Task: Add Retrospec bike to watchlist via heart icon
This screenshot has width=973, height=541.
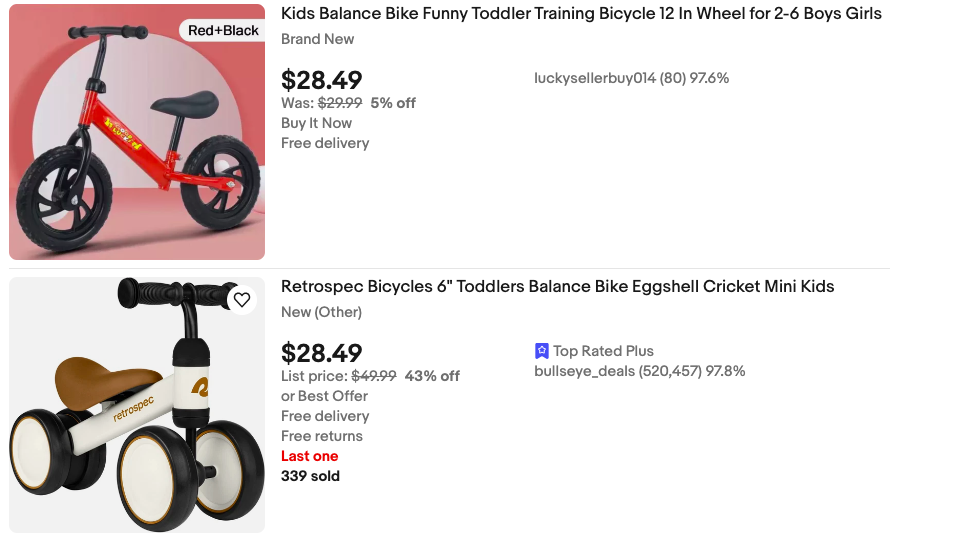Action: 242,300
